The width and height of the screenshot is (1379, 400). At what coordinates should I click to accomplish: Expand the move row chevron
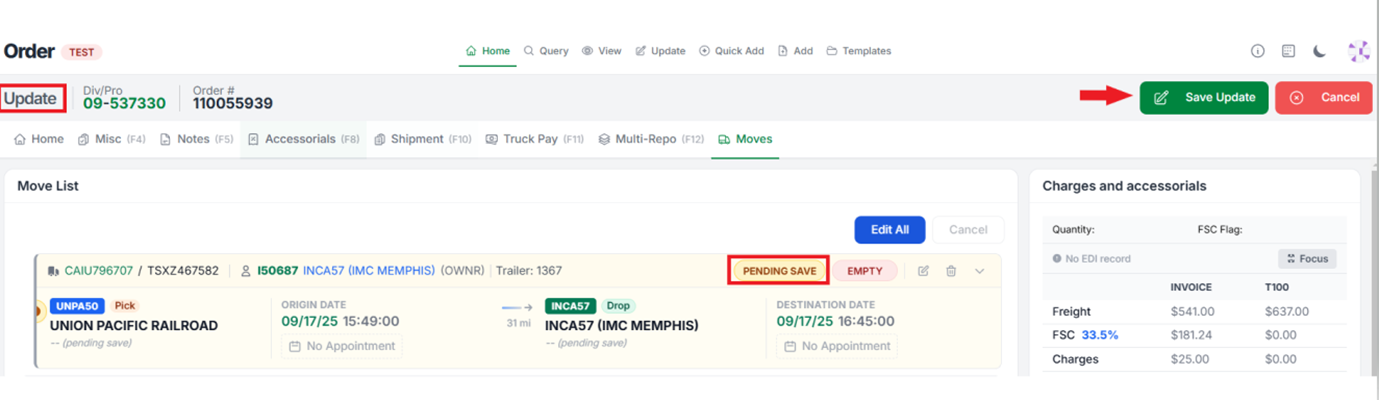(x=980, y=271)
